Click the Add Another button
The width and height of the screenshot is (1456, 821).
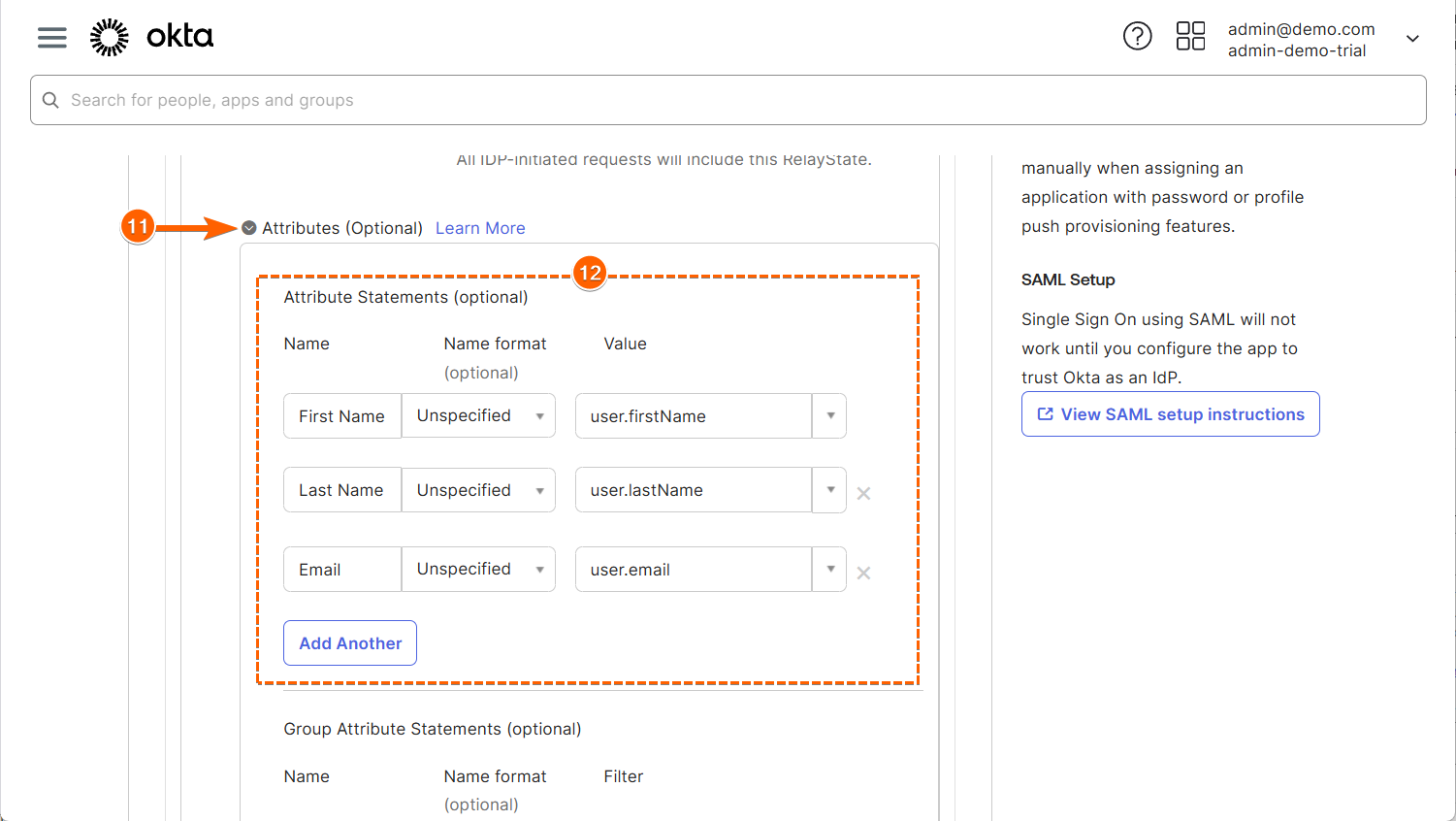pos(350,643)
